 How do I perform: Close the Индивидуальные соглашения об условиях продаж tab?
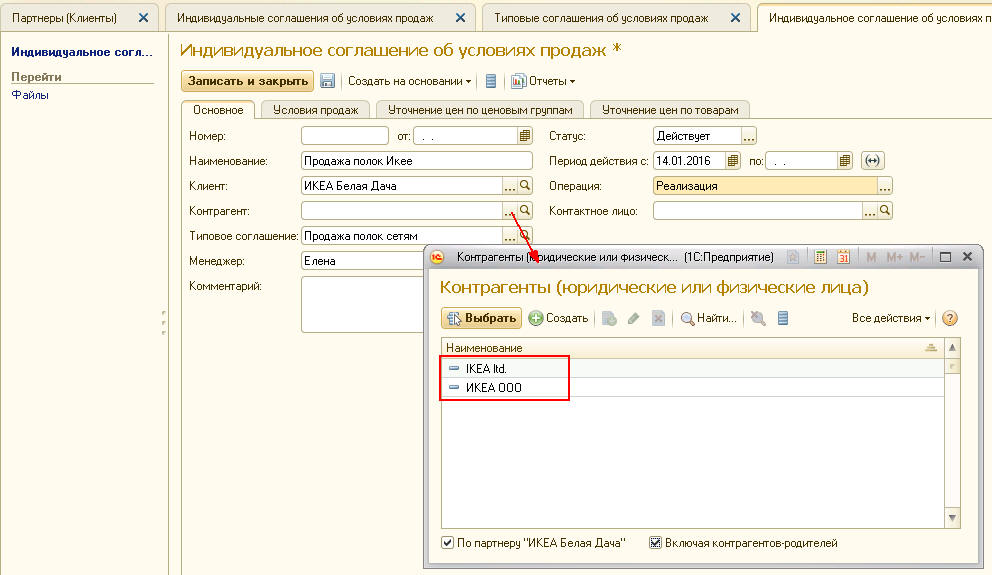461,18
